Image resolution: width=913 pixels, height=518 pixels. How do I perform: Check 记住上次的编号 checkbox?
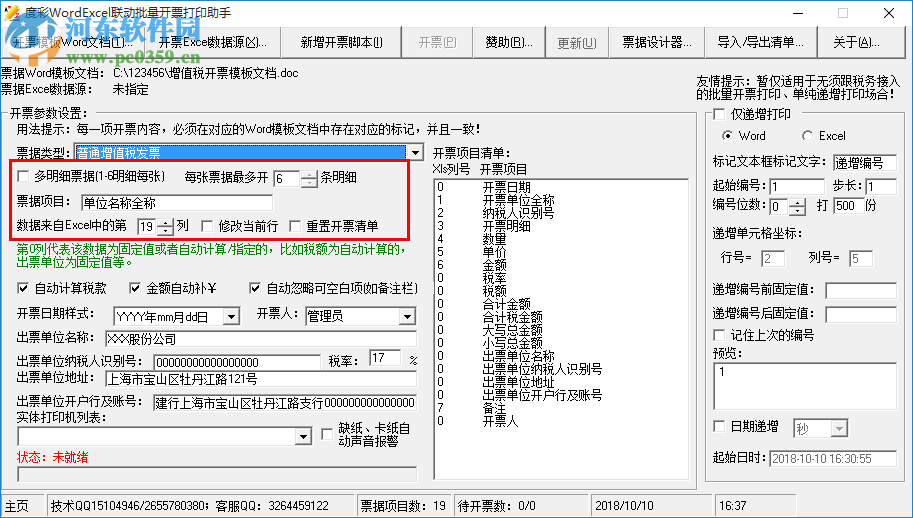point(719,335)
